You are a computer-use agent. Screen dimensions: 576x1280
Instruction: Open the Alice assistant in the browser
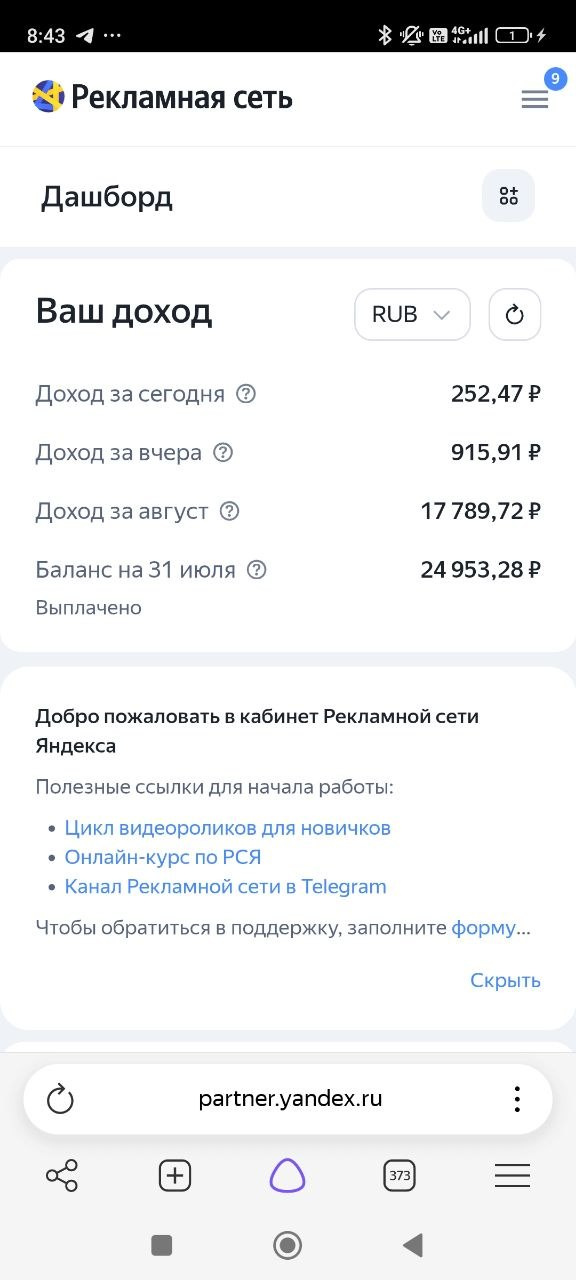287,1176
